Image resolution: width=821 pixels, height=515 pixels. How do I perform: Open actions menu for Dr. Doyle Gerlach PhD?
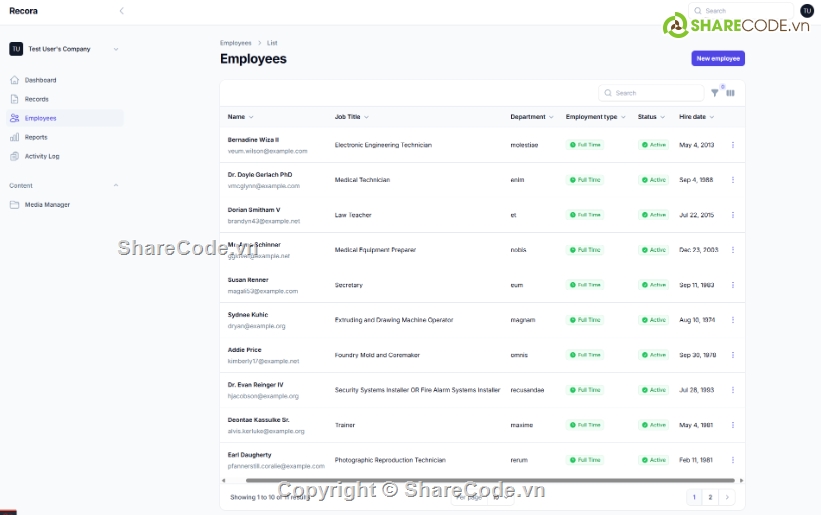pyautogui.click(x=733, y=180)
